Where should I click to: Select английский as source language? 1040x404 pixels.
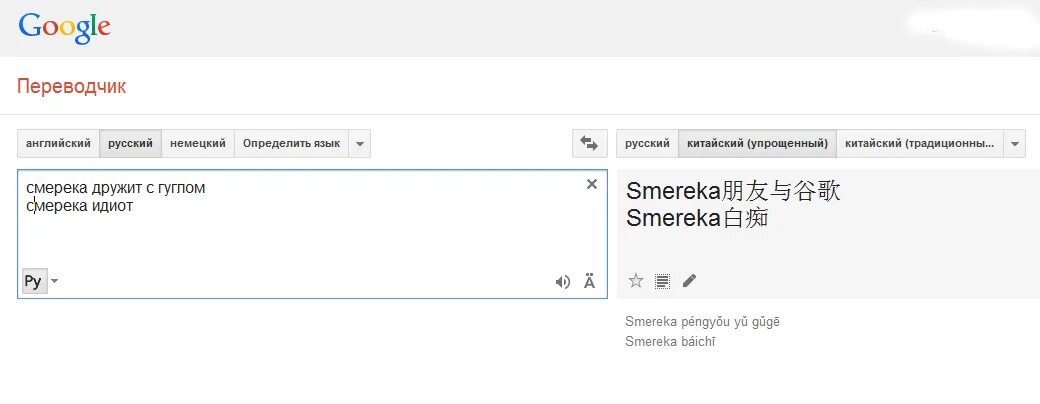(58, 143)
